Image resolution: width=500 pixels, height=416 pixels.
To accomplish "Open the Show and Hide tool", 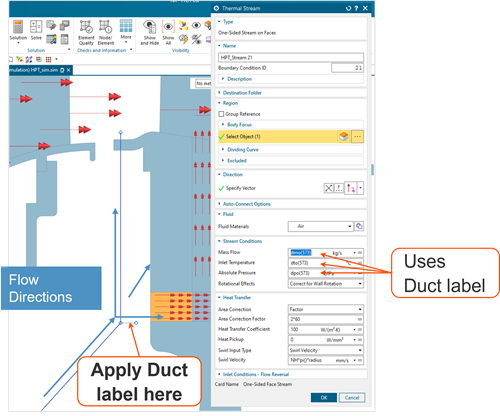I will click(x=150, y=32).
